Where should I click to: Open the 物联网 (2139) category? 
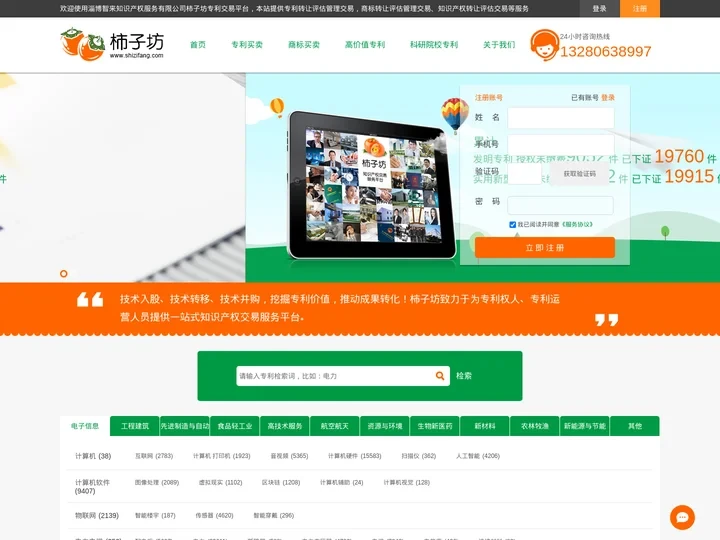click(x=97, y=516)
